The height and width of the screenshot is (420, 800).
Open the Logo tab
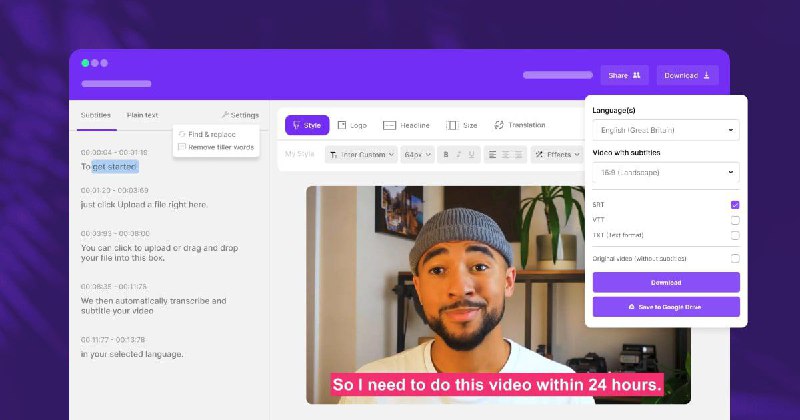point(353,125)
